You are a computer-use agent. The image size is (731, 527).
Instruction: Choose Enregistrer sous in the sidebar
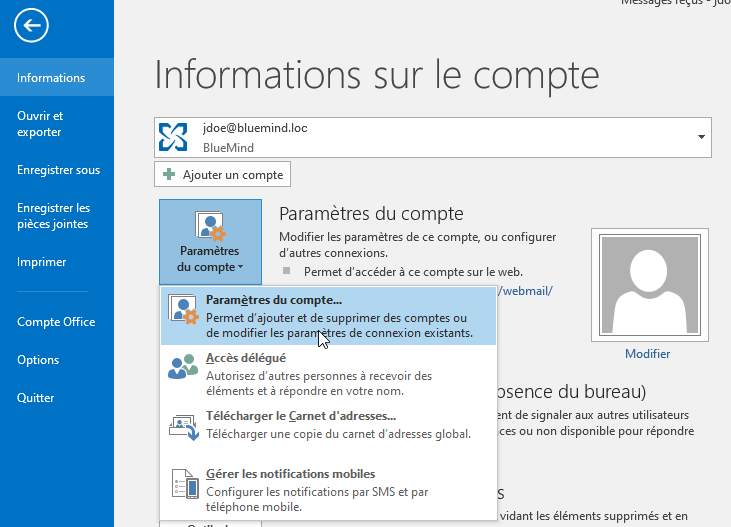click(57, 170)
